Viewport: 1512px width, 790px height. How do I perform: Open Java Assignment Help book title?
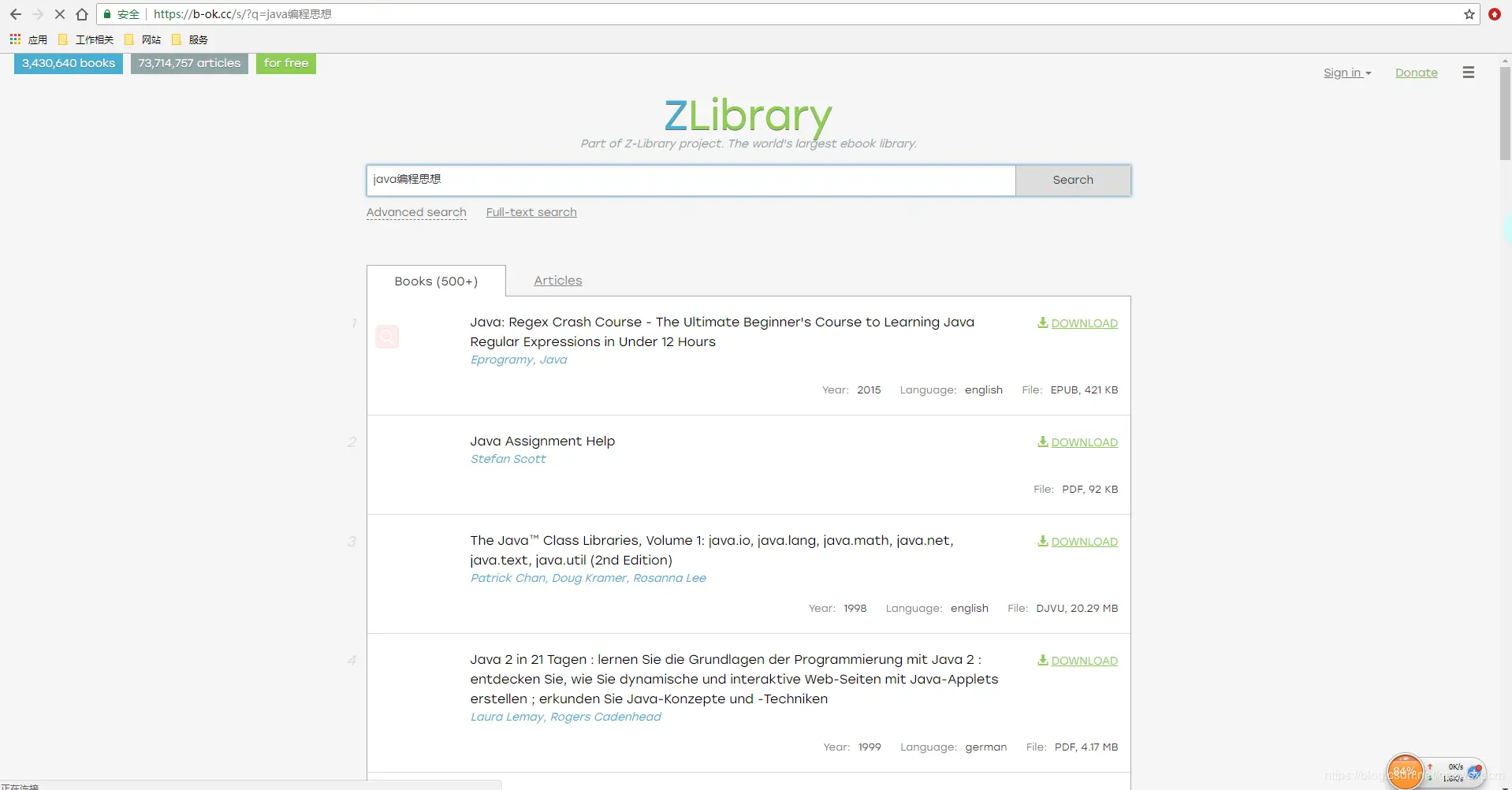click(542, 442)
